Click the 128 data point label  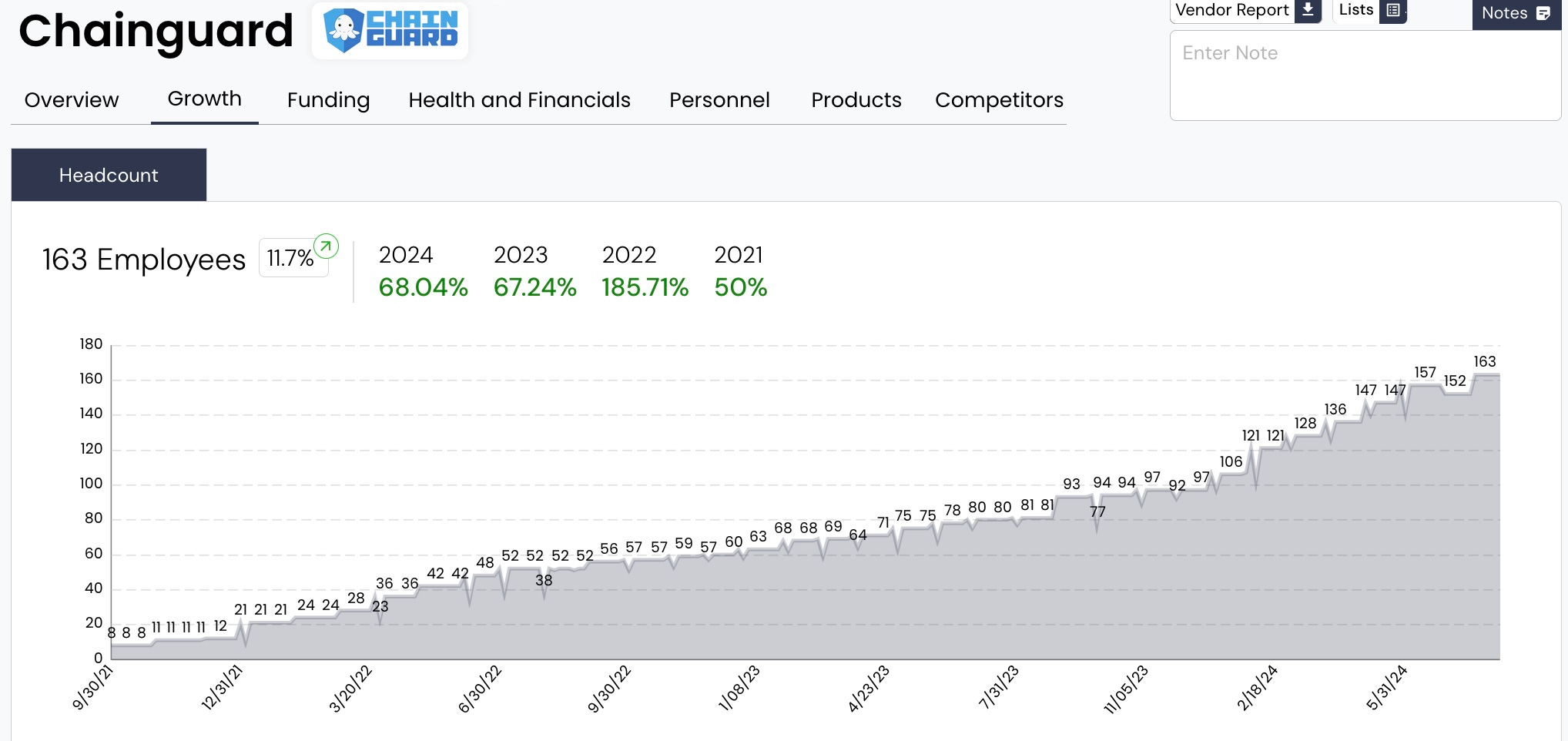tap(1305, 423)
